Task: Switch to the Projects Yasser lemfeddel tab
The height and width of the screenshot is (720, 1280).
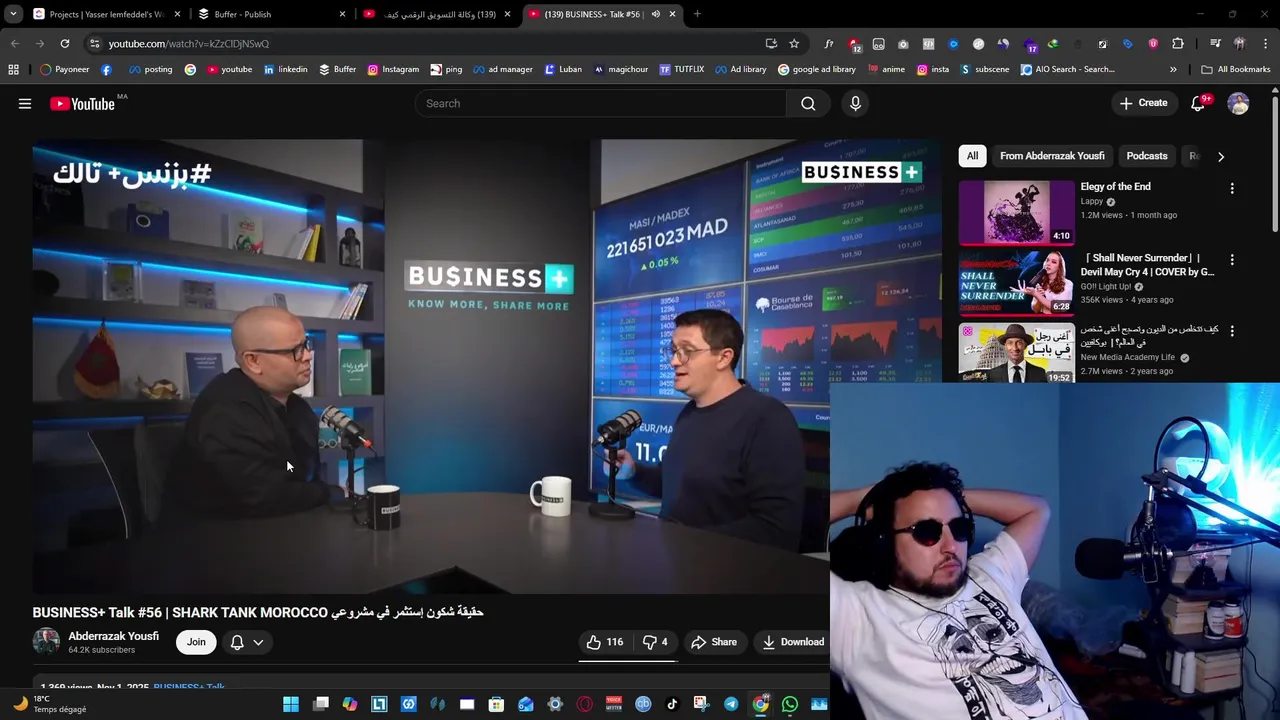Action: pyautogui.click(x=106, y=14)
